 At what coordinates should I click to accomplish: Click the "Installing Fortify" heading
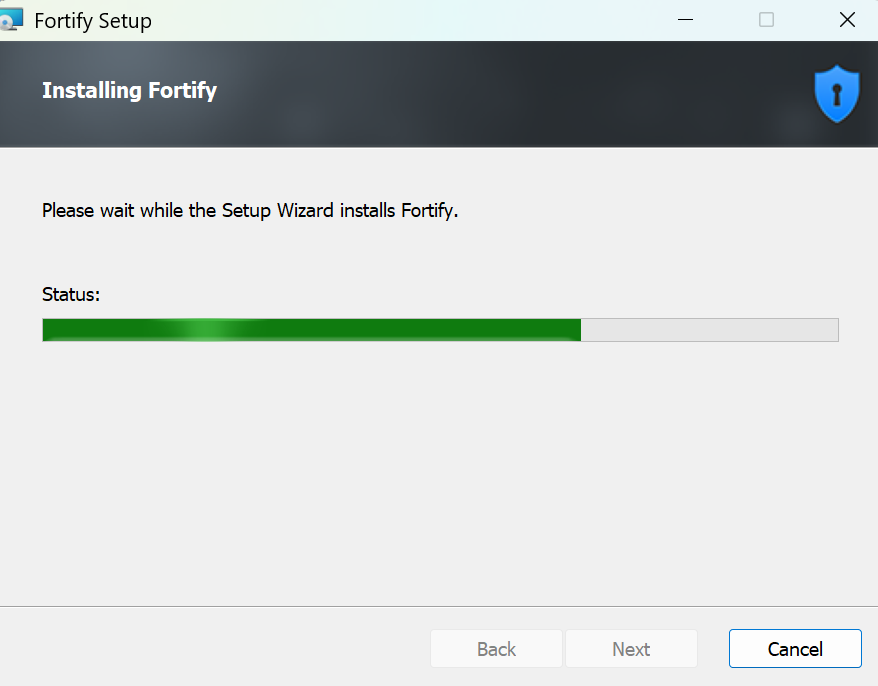(129, 91)
